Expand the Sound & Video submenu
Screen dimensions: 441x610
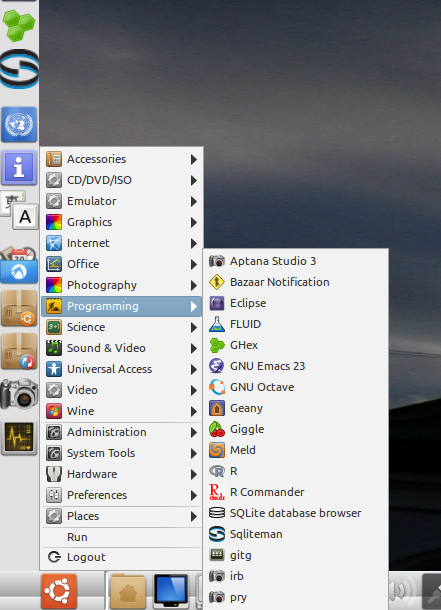point(121,348)
